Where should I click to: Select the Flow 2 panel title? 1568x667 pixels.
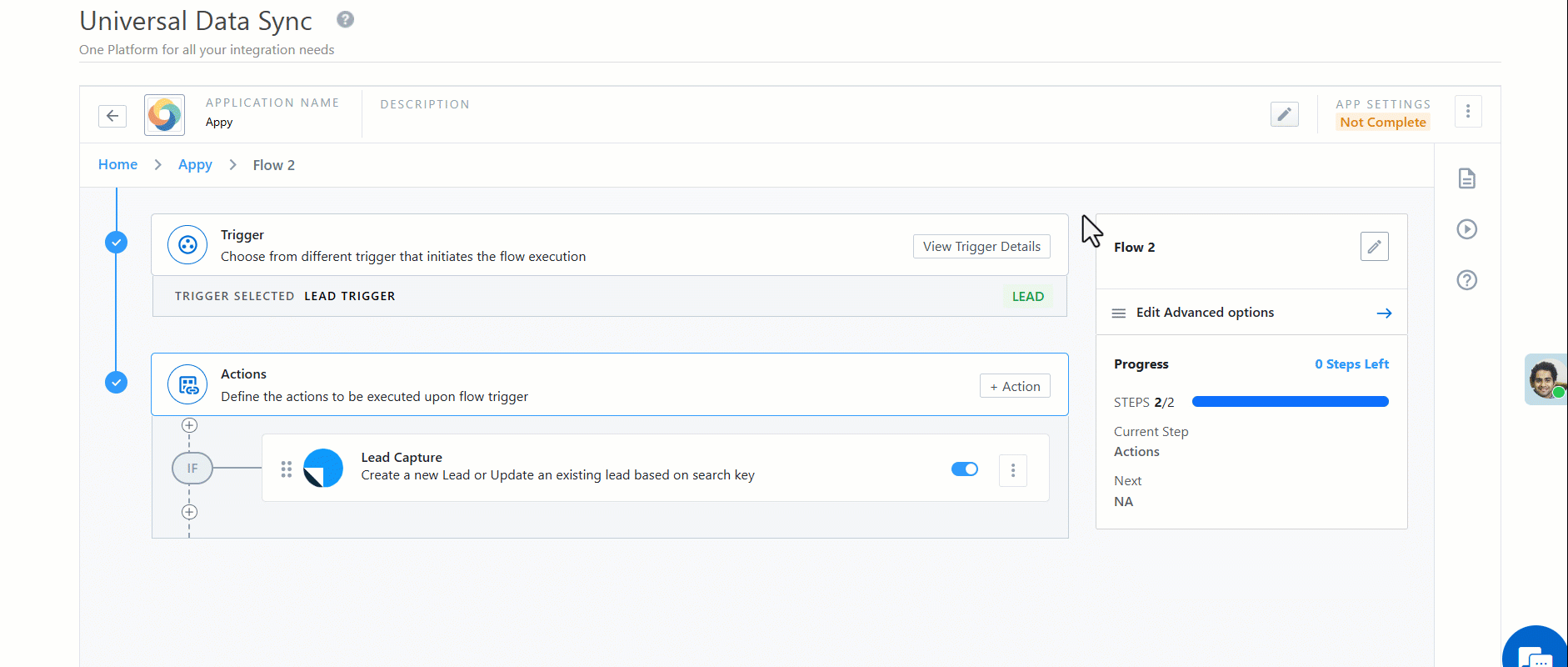pos(1135,248)
